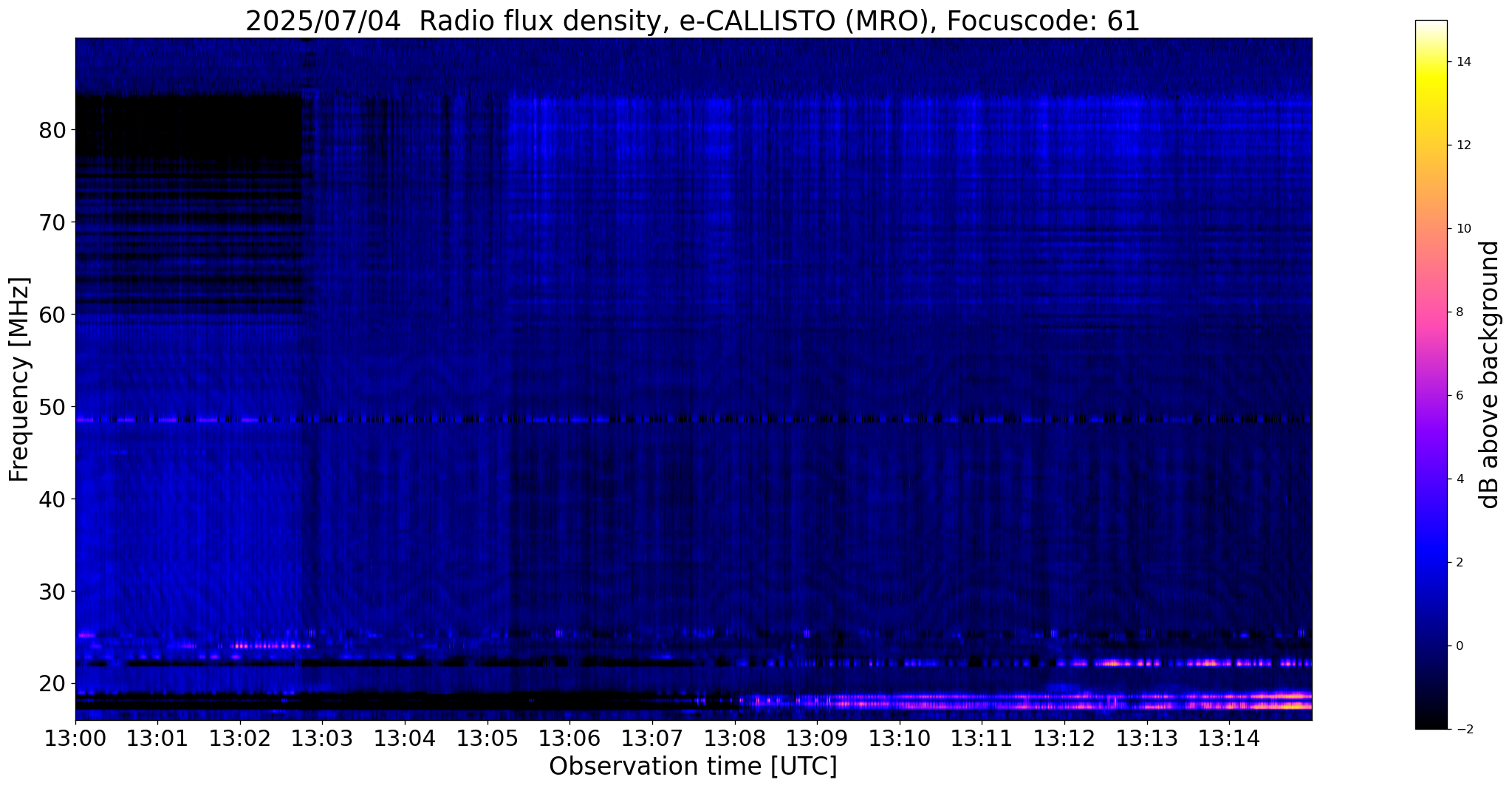Click the colorbar tick label −2

[1463, 730]
